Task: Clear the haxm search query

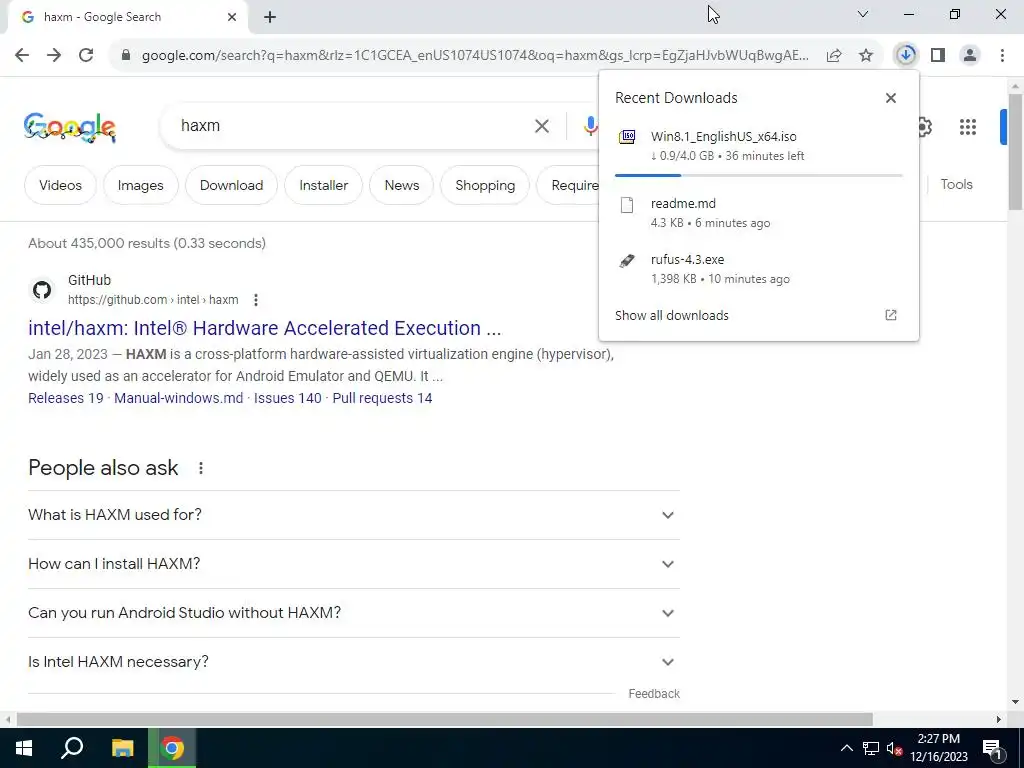Action: tap(542, 126)
